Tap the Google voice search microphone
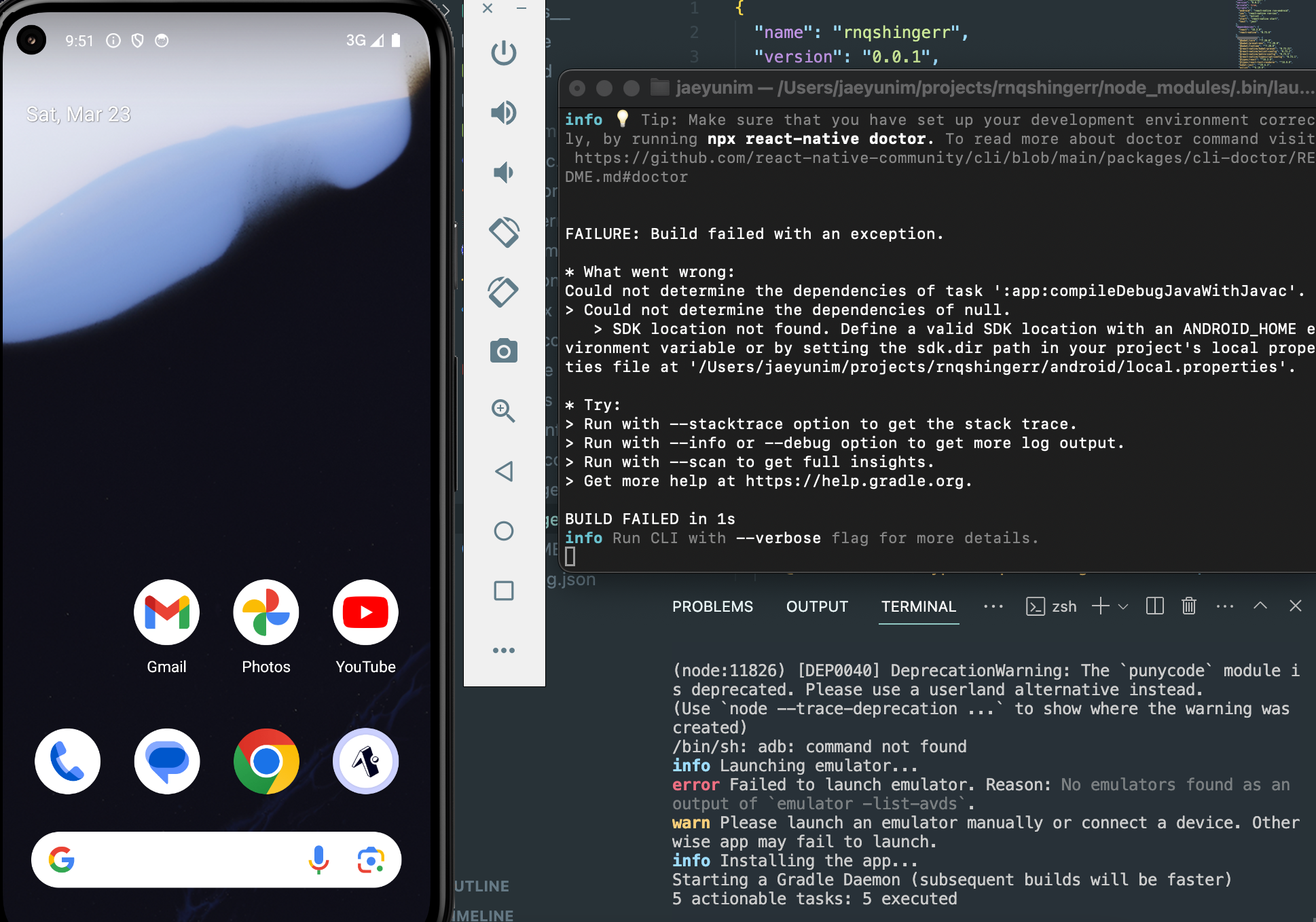This screenshot has height=922, width=1316. click(318, 860)
